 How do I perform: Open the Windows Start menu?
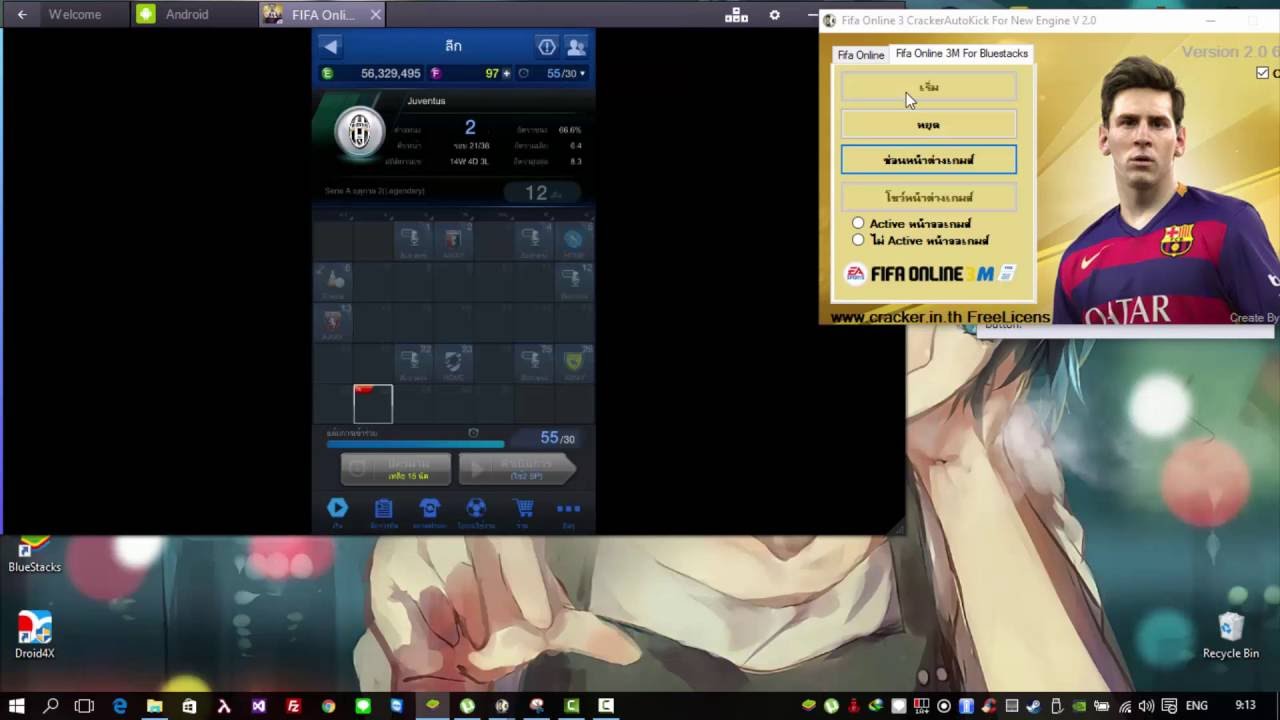[x=17, y=706]
